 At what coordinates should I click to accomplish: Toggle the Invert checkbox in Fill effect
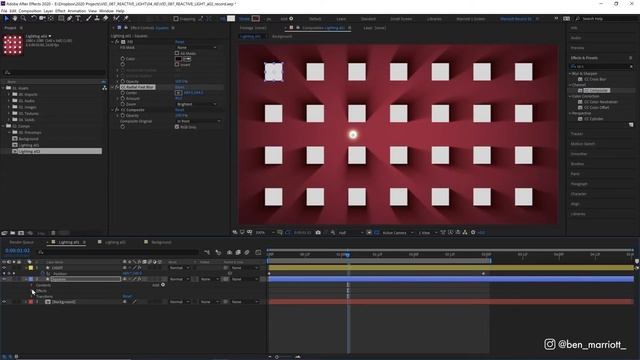click(x=177, y=64)
